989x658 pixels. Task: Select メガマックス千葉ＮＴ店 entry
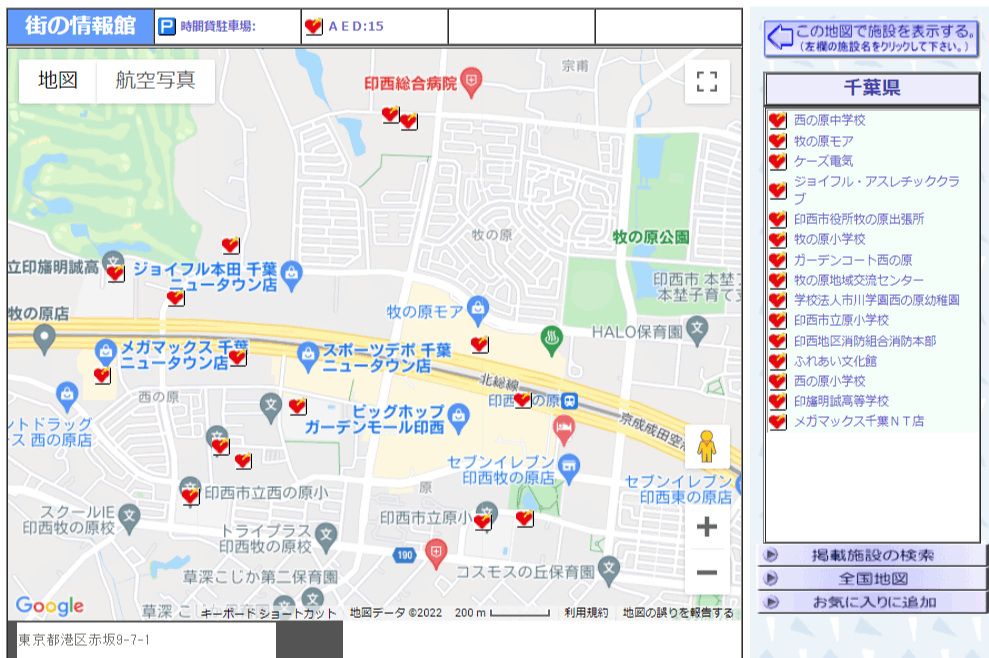point(858,421)
